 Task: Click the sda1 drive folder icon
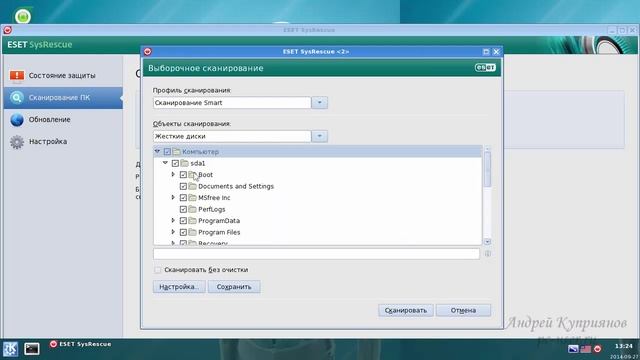[184, 163]
